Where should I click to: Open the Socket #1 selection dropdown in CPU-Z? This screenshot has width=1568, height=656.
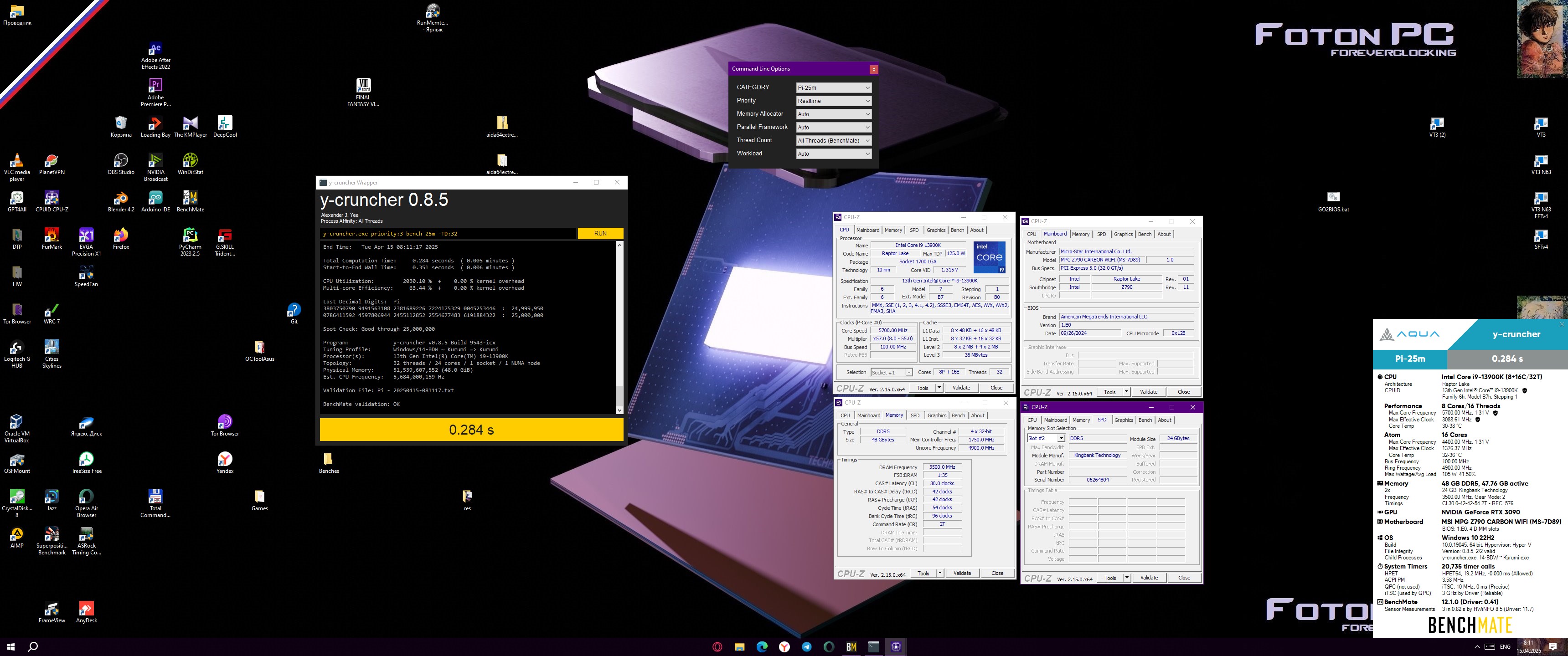[891, 373]
